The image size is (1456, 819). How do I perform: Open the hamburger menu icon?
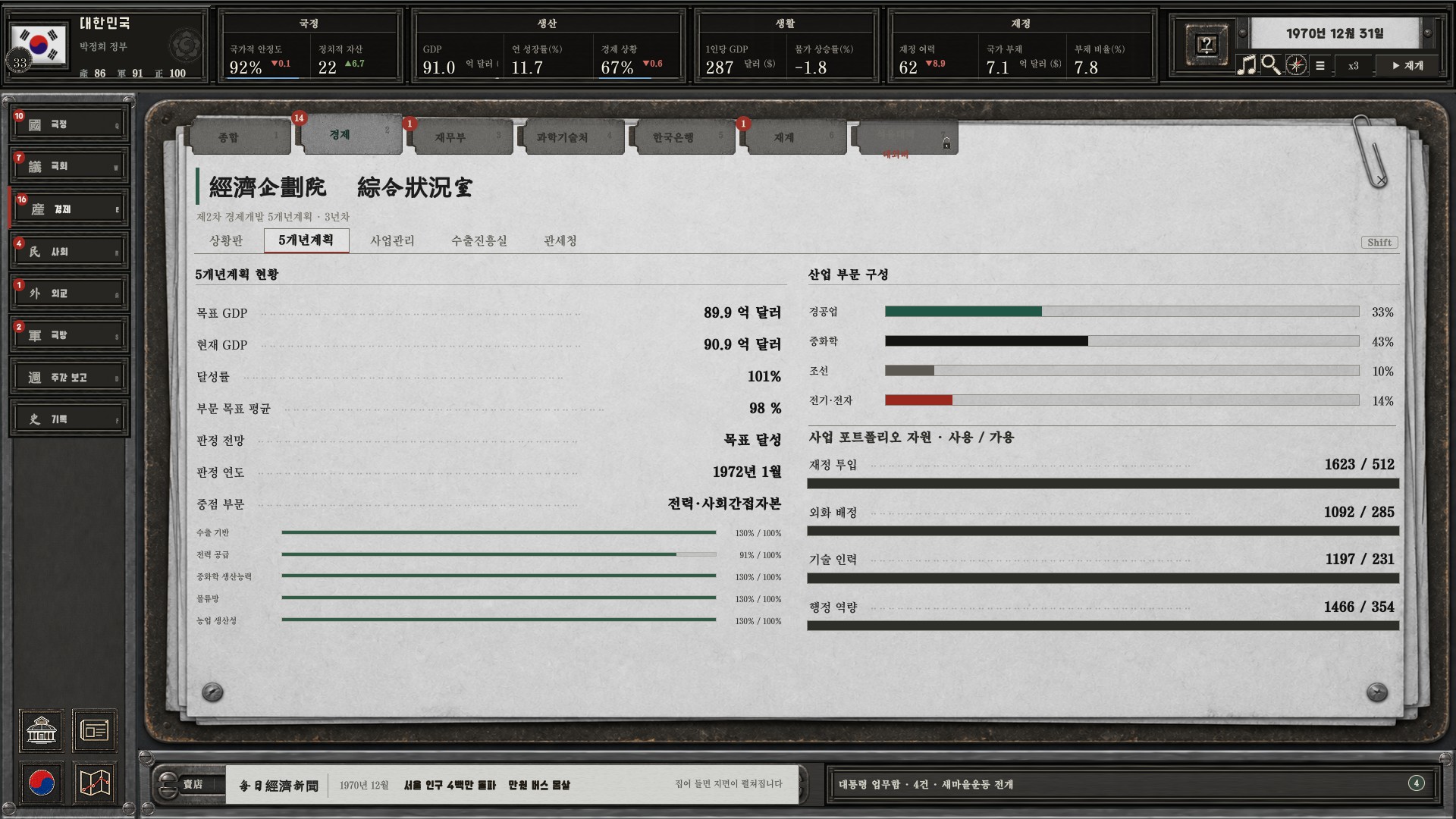click(1320, 66)
